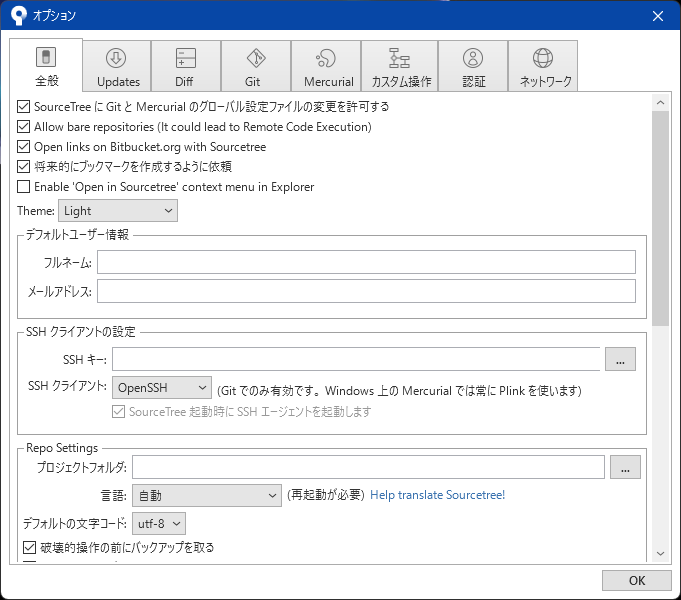Click the Custom Actions (カスタム操作) icon
This screenshot has width=681, height=600.
(x=399, y=58)
